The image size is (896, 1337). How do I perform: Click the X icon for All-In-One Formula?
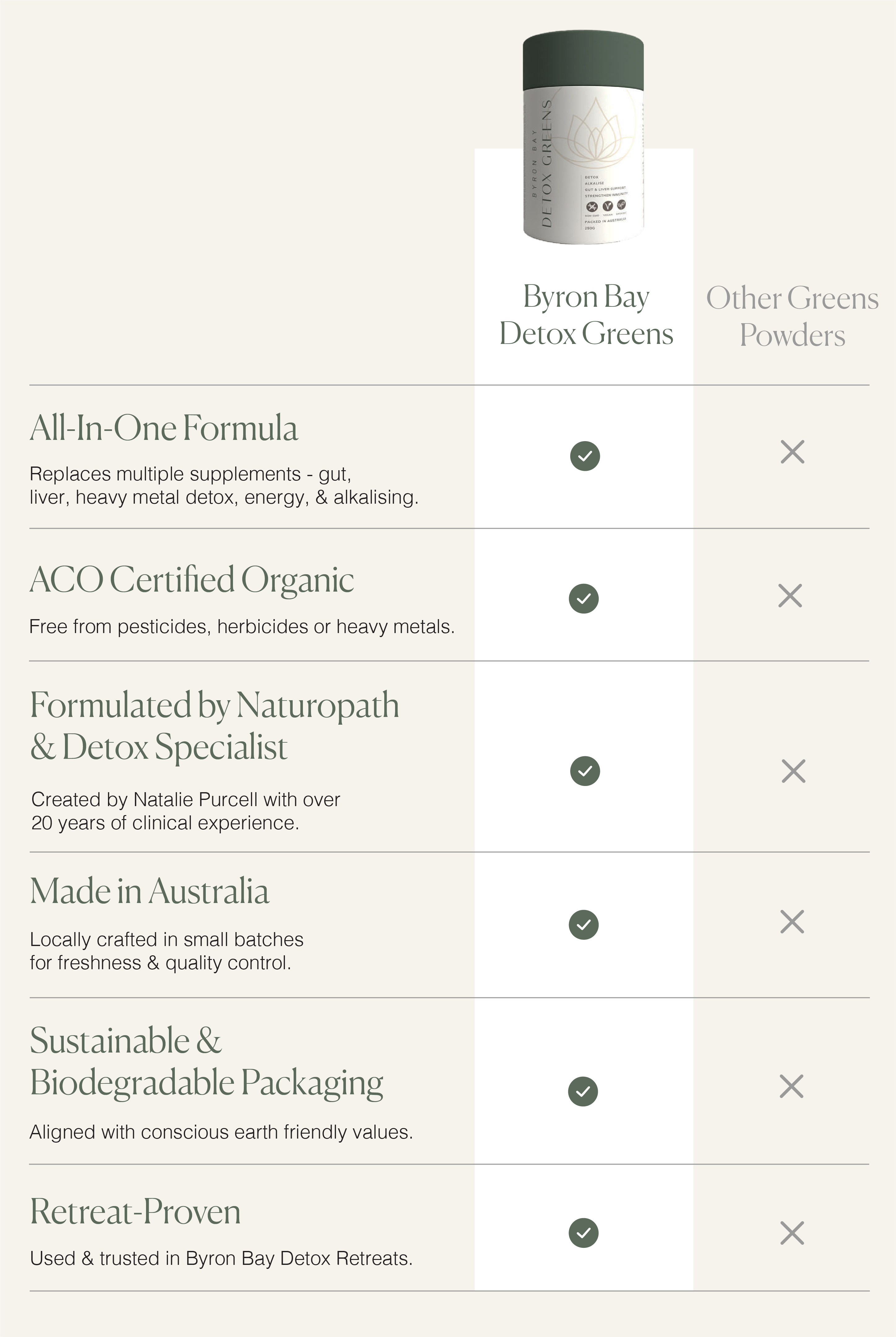coord(792,452)
